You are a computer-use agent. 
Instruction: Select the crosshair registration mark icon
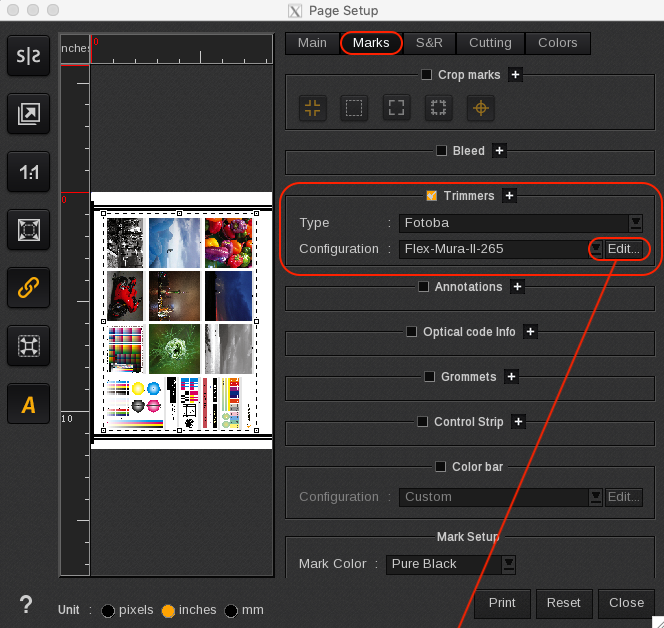pos(480,108)
